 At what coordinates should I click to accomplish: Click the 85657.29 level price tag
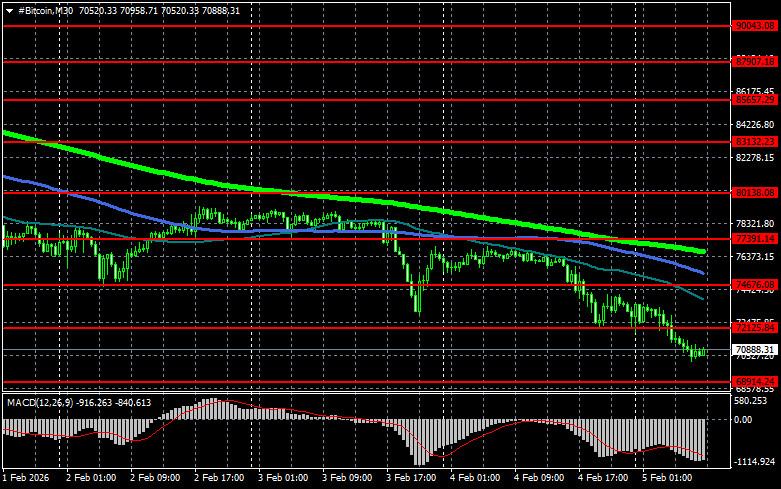pos(755,100)
